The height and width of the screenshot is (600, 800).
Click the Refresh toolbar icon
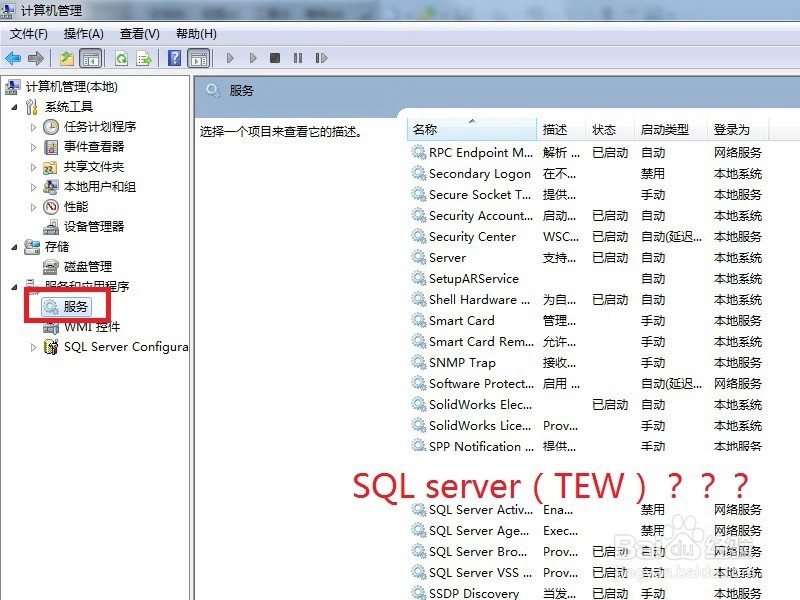(x=121, y=58)
